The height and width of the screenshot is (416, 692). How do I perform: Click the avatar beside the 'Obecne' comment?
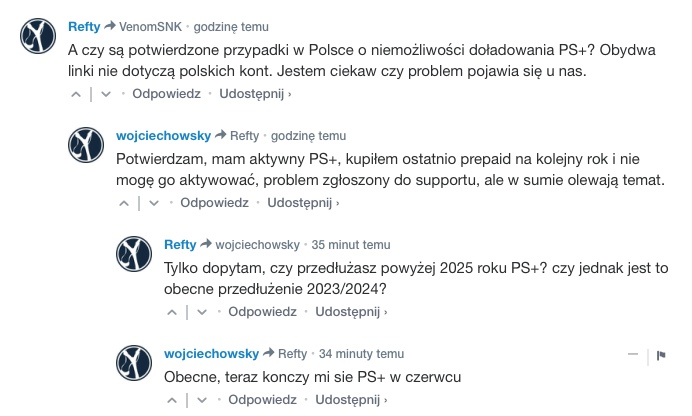click(x=134, y=363)
